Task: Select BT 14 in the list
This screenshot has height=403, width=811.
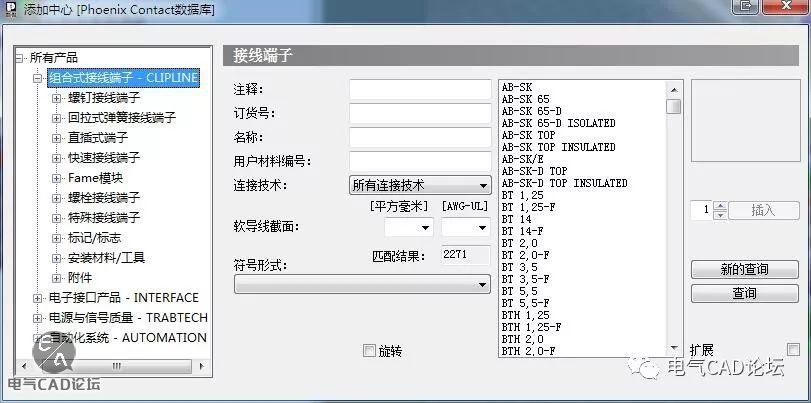Action: [x=517, y=219]
